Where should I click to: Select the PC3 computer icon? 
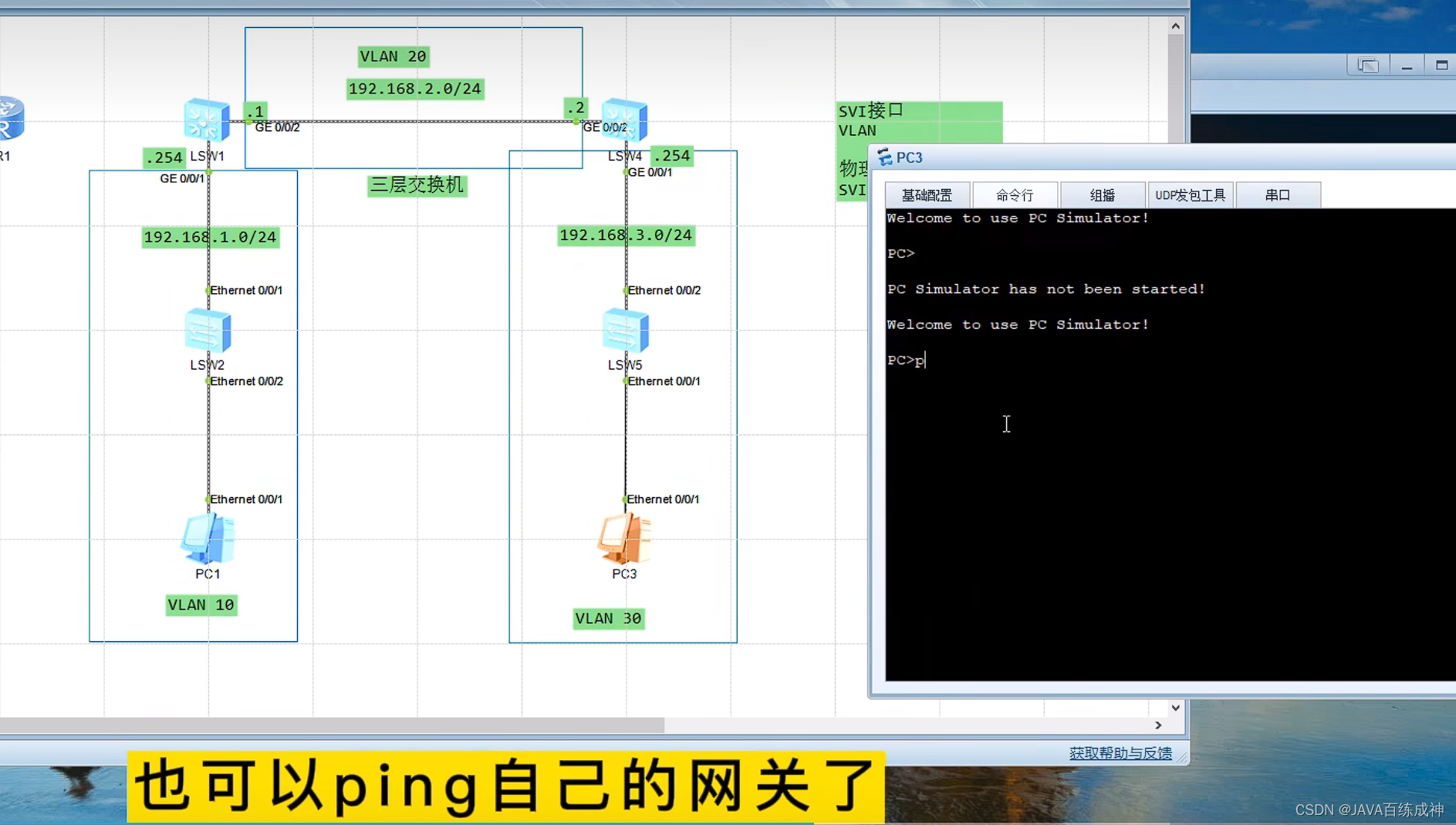point(624,539)
